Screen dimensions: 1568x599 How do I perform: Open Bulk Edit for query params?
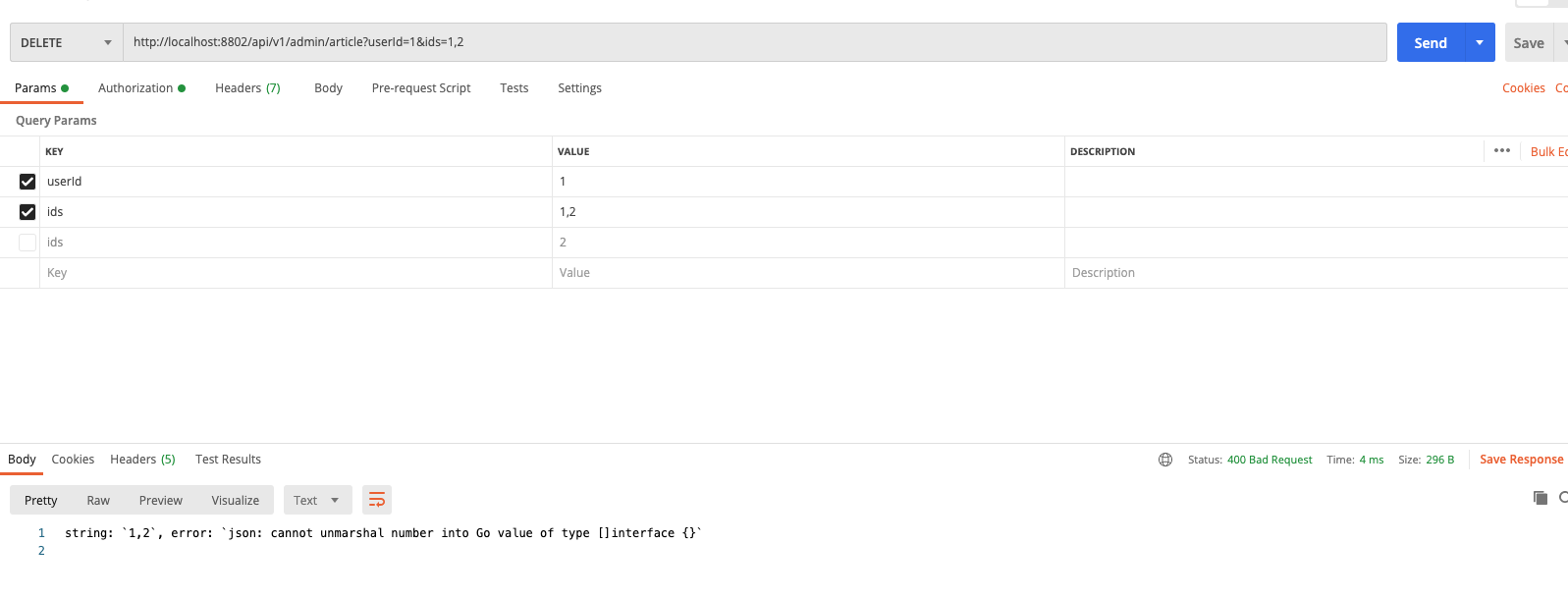point(1548,151)
